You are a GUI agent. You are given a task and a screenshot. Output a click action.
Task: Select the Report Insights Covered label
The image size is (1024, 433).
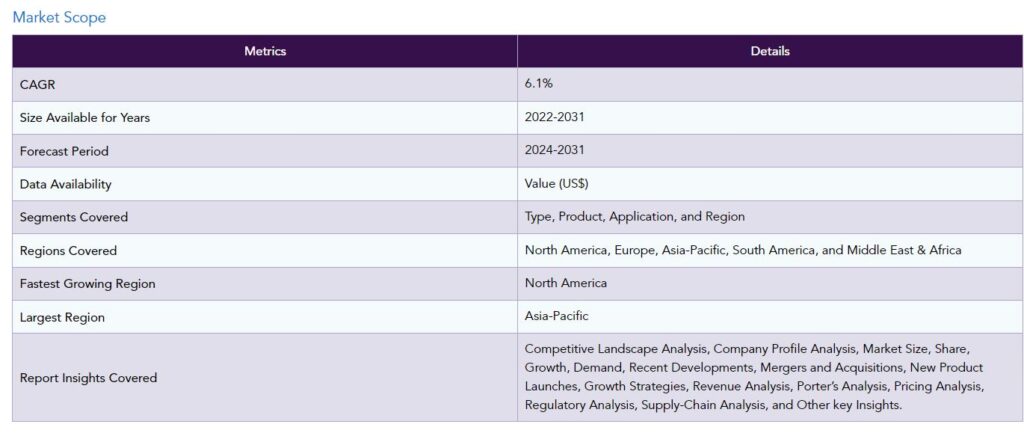point(88,378)
